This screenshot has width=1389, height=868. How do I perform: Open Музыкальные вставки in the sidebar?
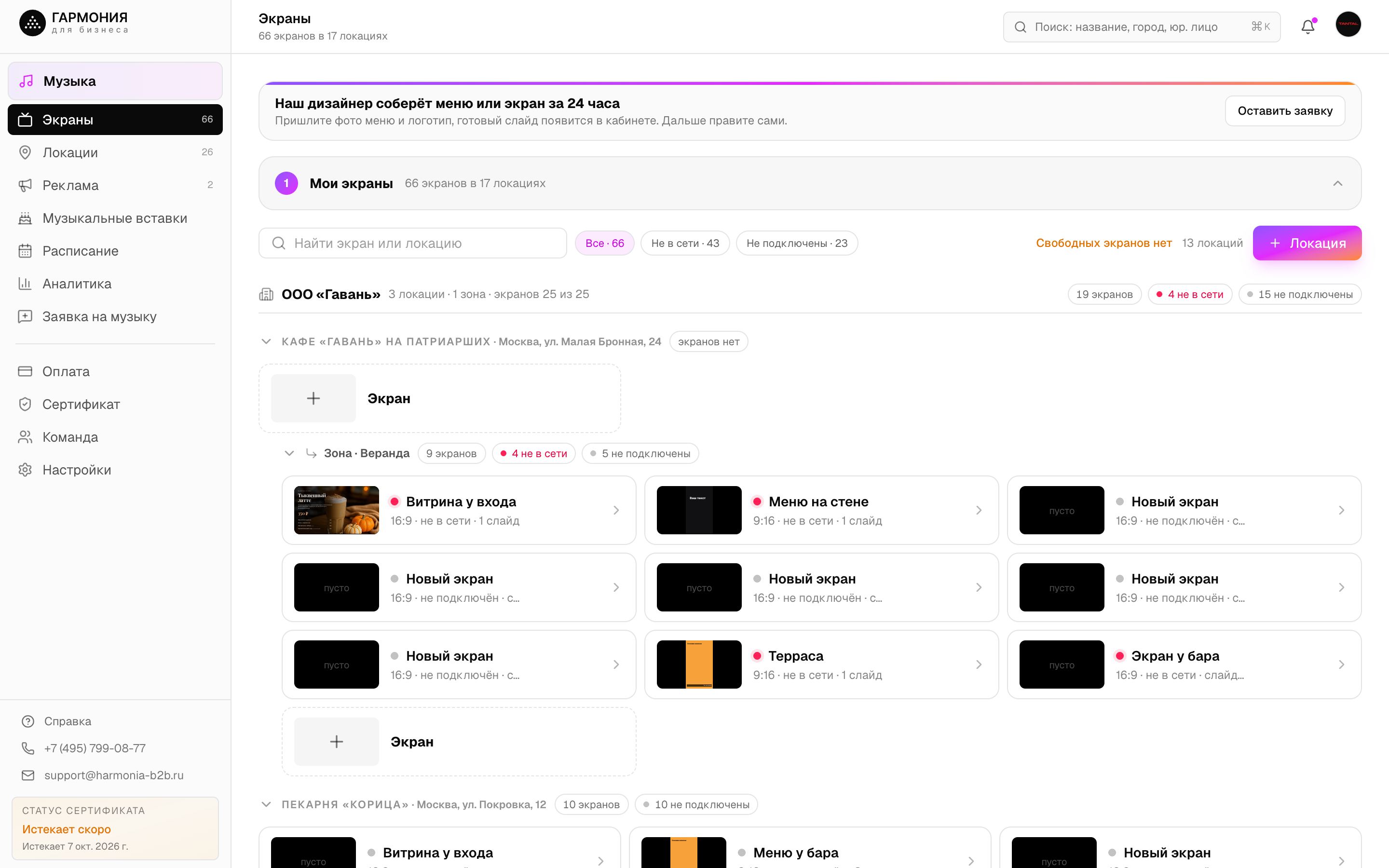tap(115, 218)
